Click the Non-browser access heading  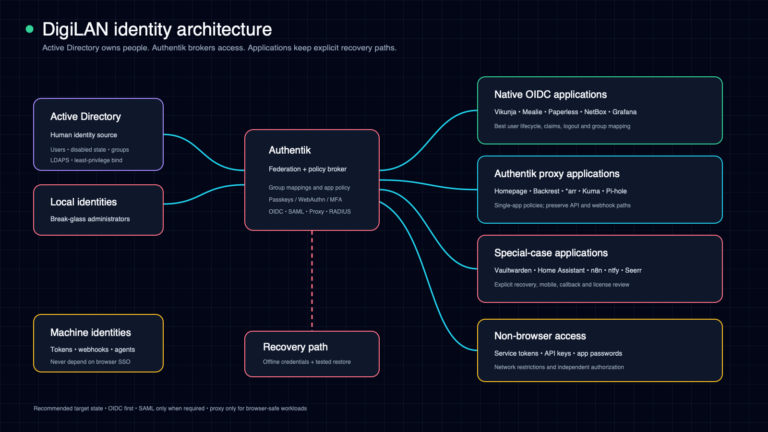pos(540,336)
